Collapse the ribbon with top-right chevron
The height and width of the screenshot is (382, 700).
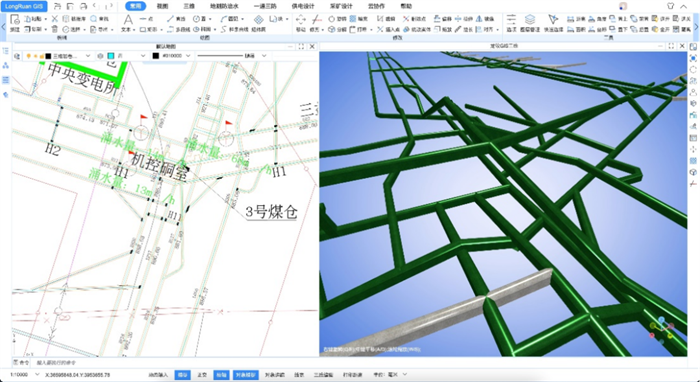tap(683, 6)
